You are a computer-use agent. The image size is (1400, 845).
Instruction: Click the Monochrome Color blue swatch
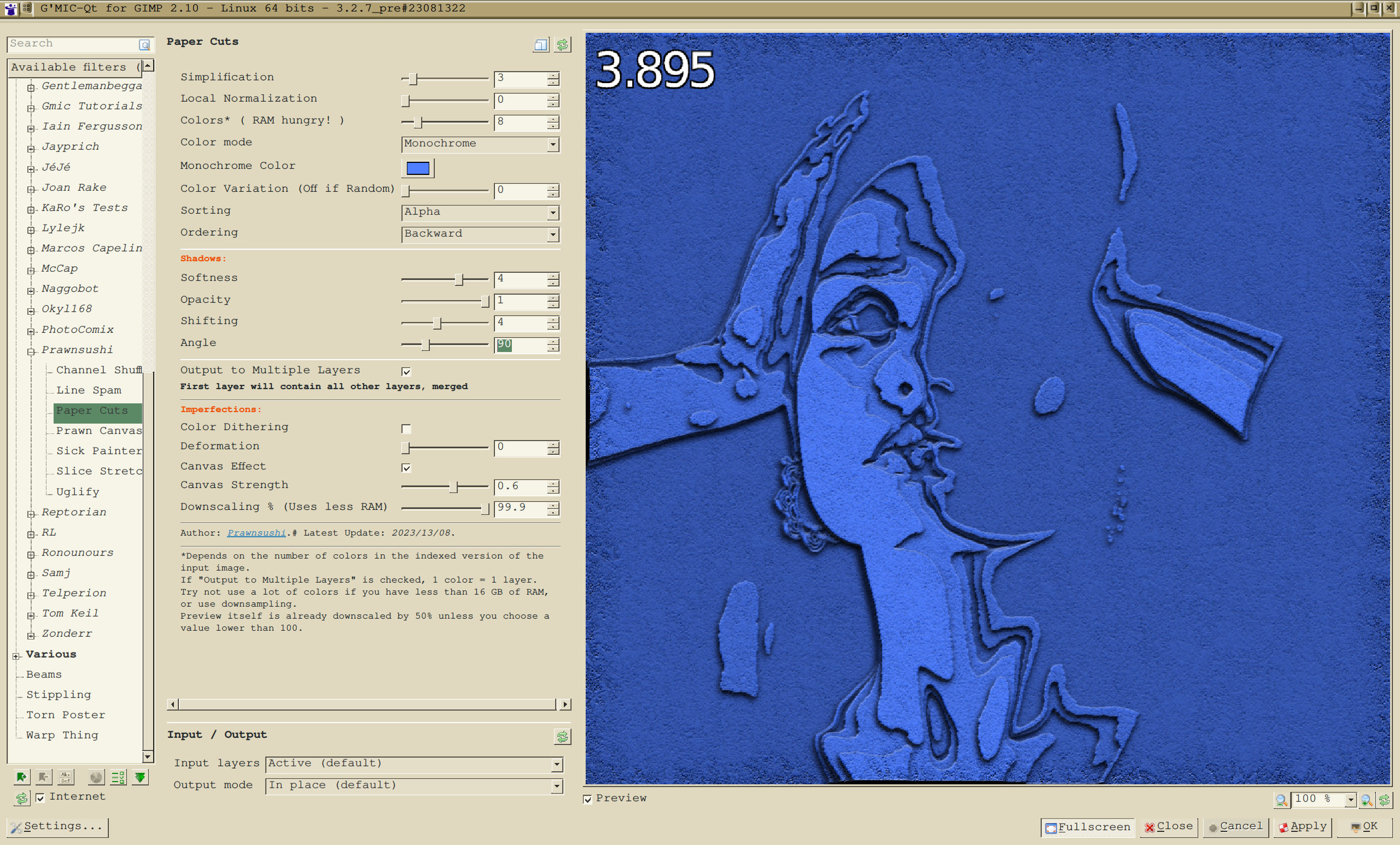point(418,168)
